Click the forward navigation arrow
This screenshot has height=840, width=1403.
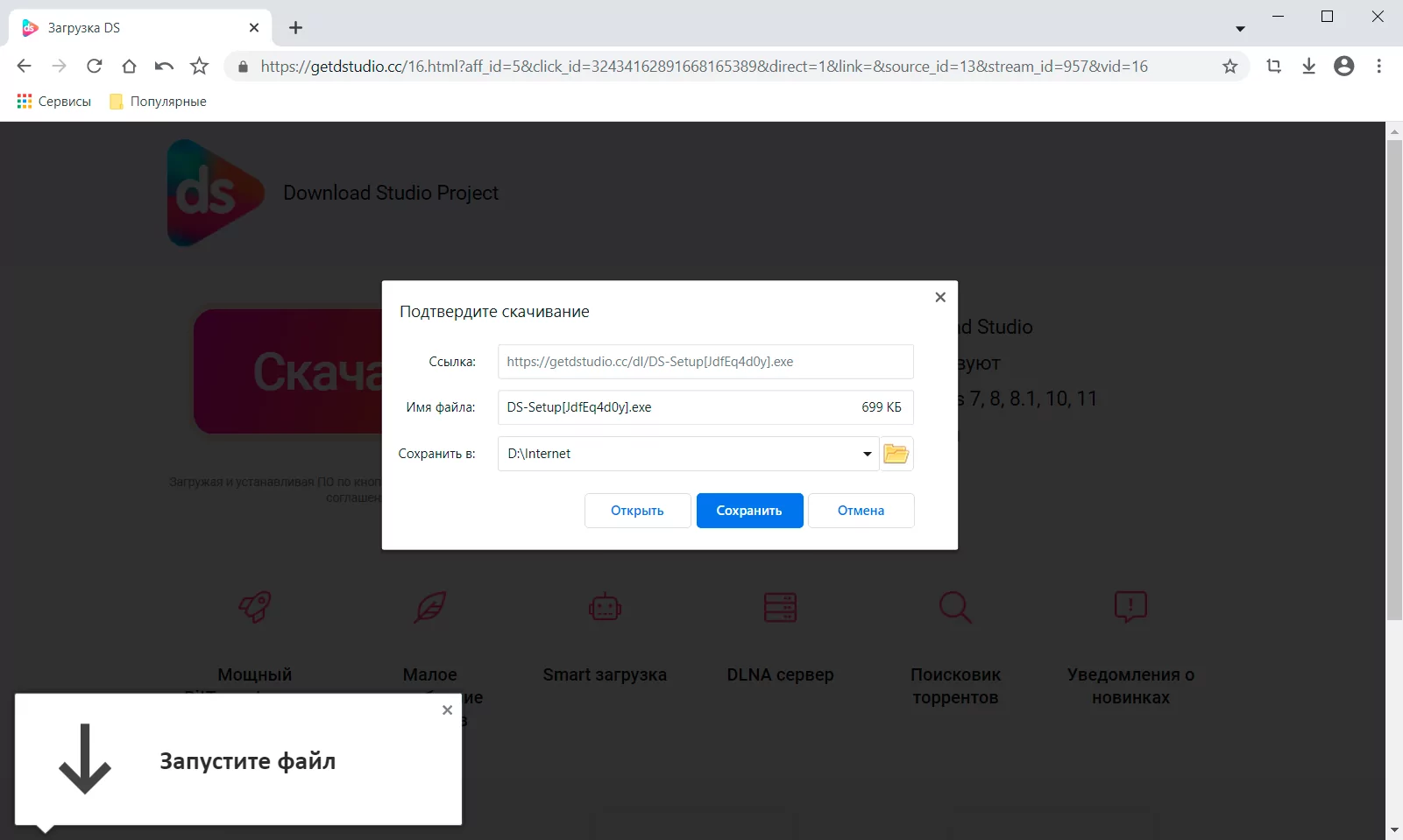pyautogui.click(x=59, y=66)
